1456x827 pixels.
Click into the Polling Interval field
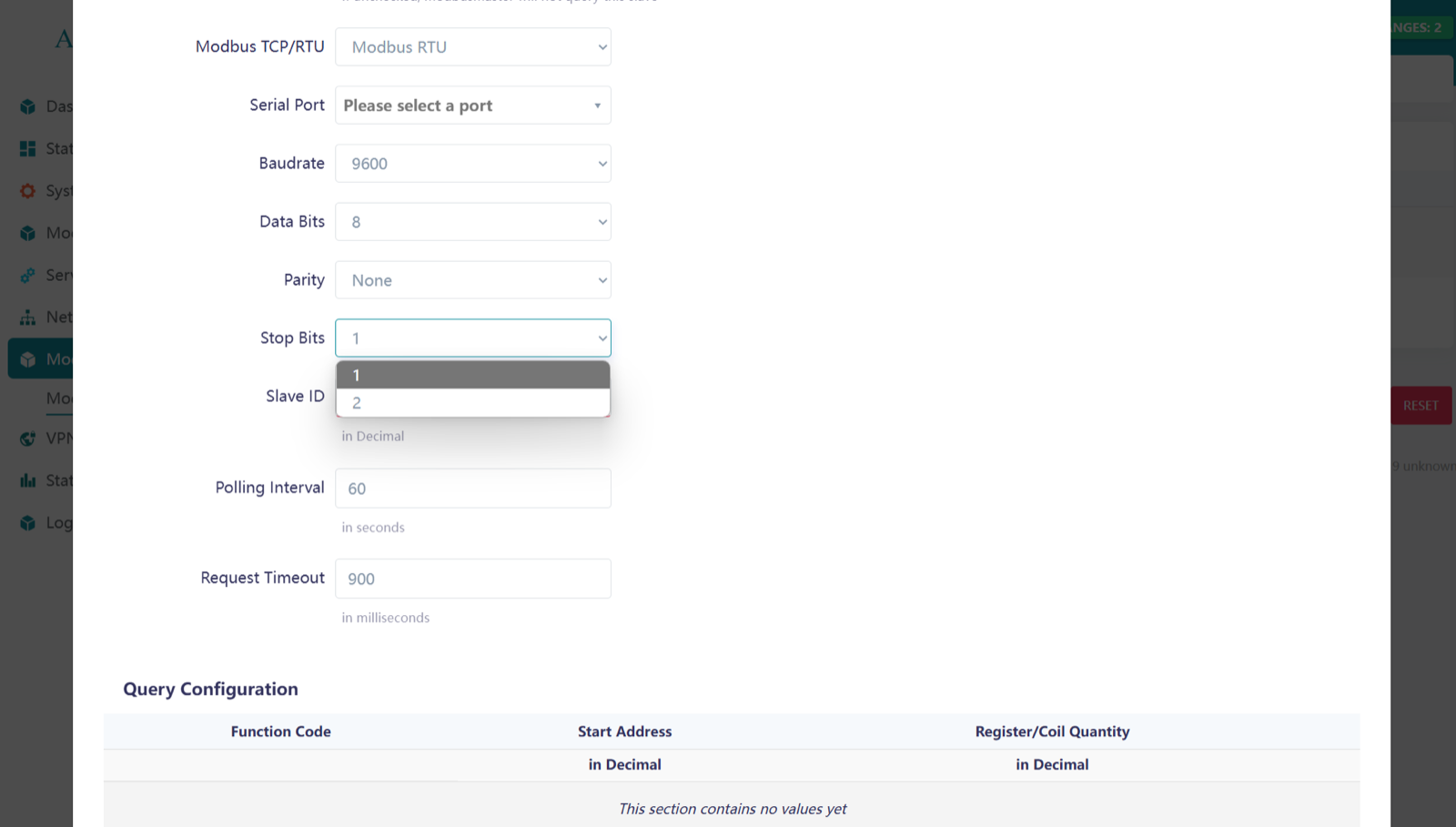click(x=472, y=489)
